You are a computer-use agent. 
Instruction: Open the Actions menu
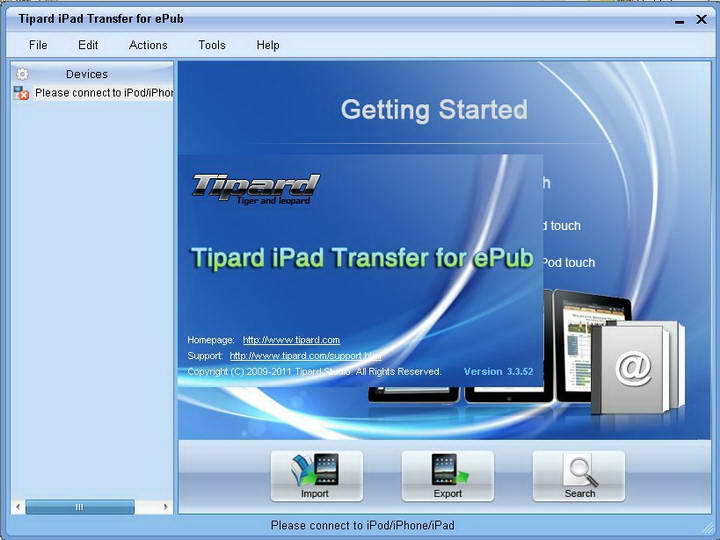148,45
